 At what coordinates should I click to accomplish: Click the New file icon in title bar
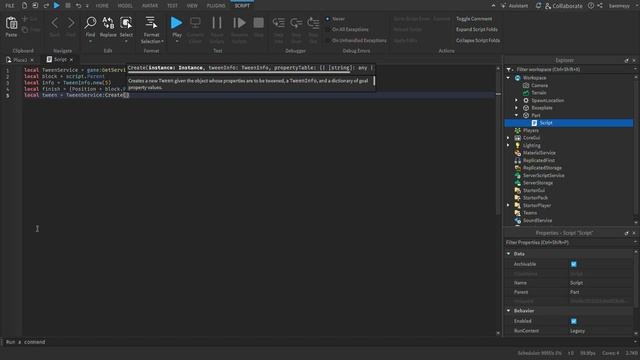(24, 5)
